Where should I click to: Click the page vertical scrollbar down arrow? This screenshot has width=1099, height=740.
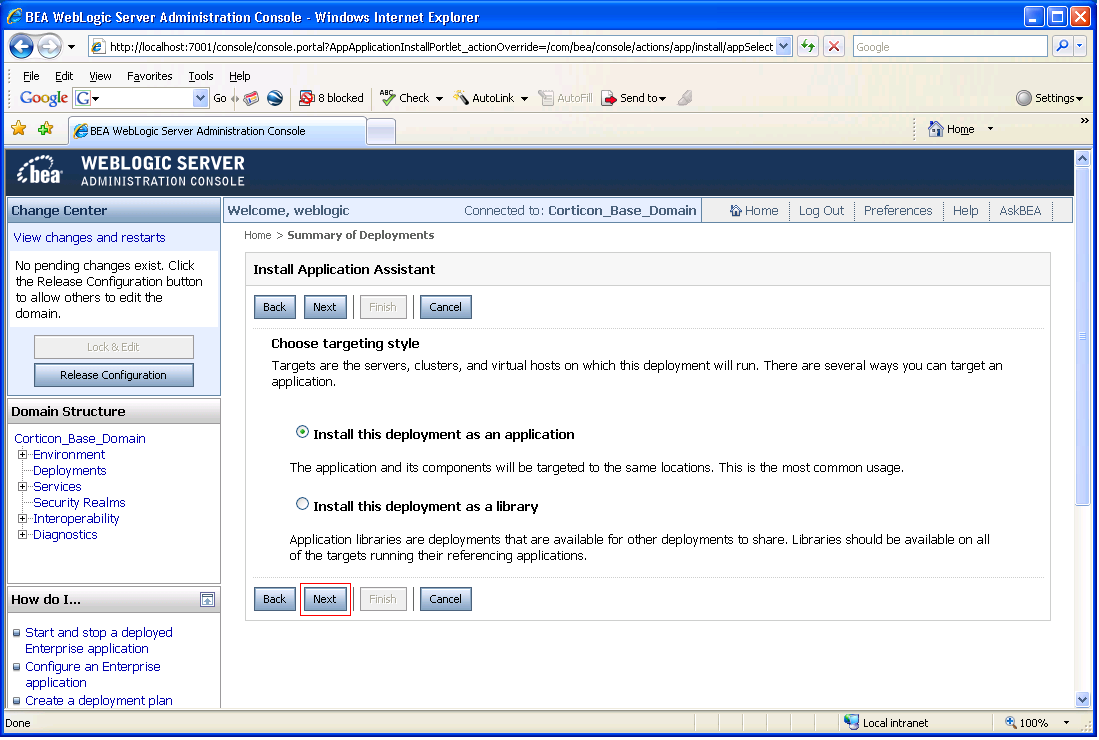(x=1082, y=700)
